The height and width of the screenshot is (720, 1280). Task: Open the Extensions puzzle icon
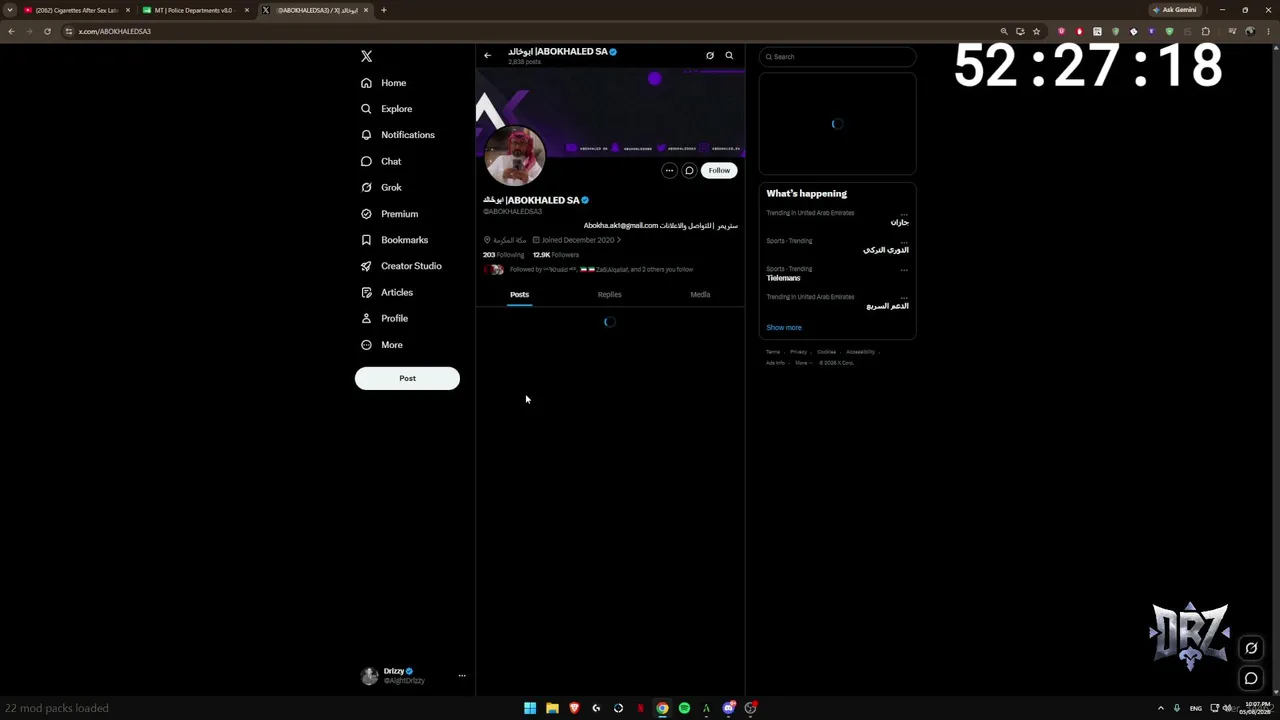click(x=1205, y=31)
